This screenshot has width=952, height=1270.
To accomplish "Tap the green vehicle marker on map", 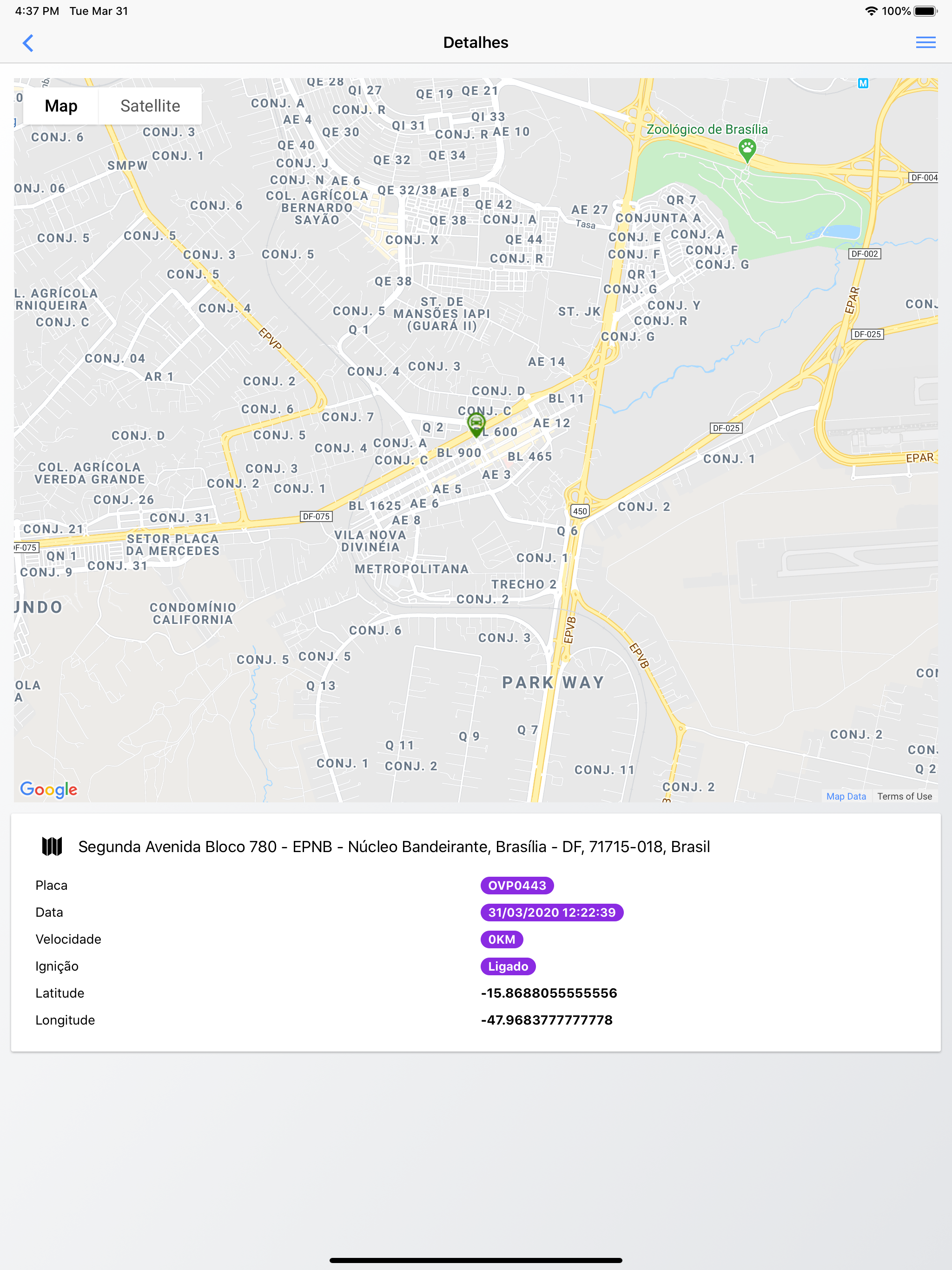I will coord(476,425).
